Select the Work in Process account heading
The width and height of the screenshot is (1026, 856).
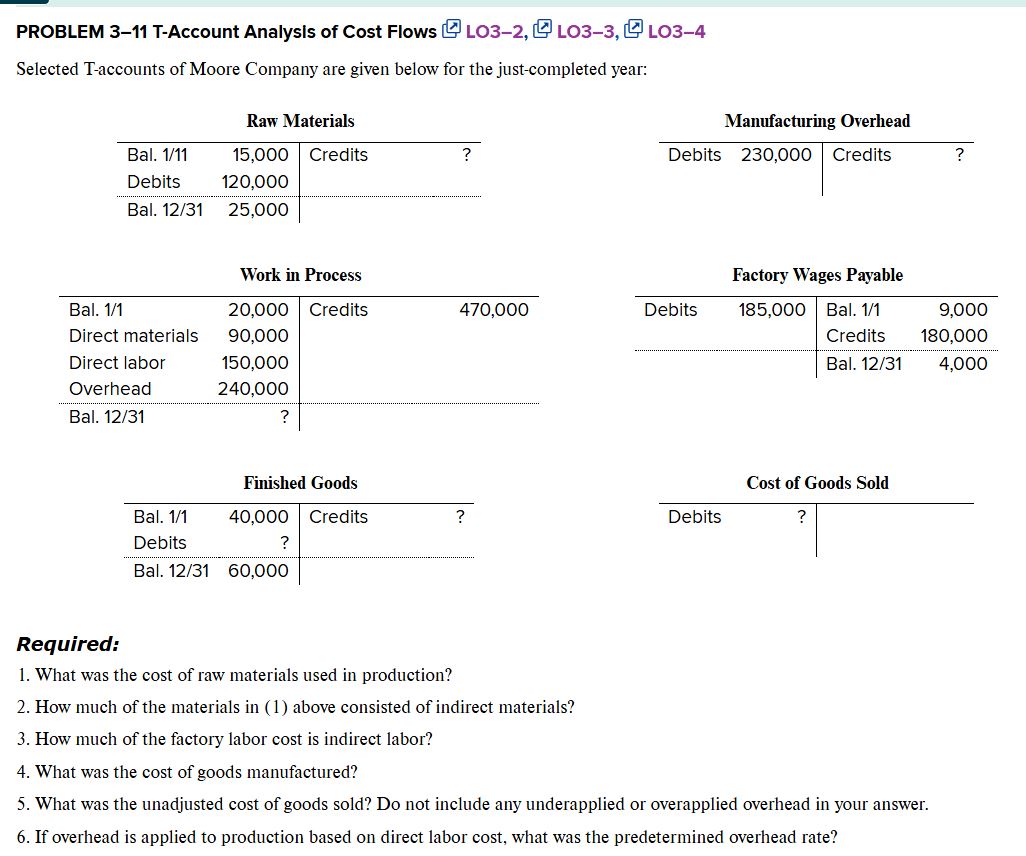tap(300, 275)
